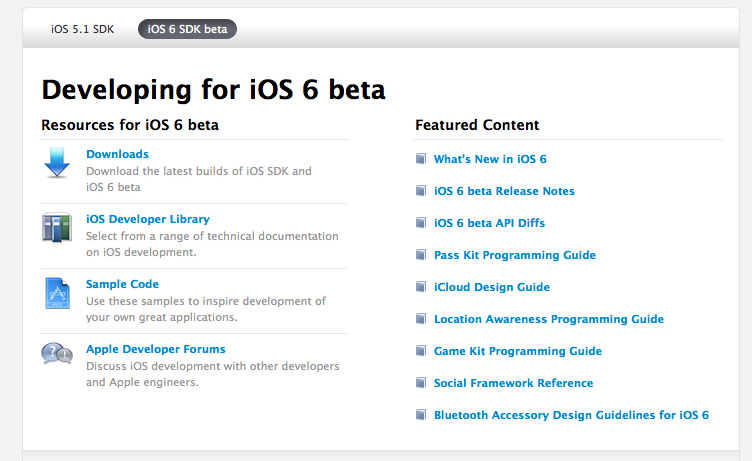Viewport: 752px width, 461px height.
Task: Click the Apple Developer Forums chat icon
Action: (x=57, y=354)
